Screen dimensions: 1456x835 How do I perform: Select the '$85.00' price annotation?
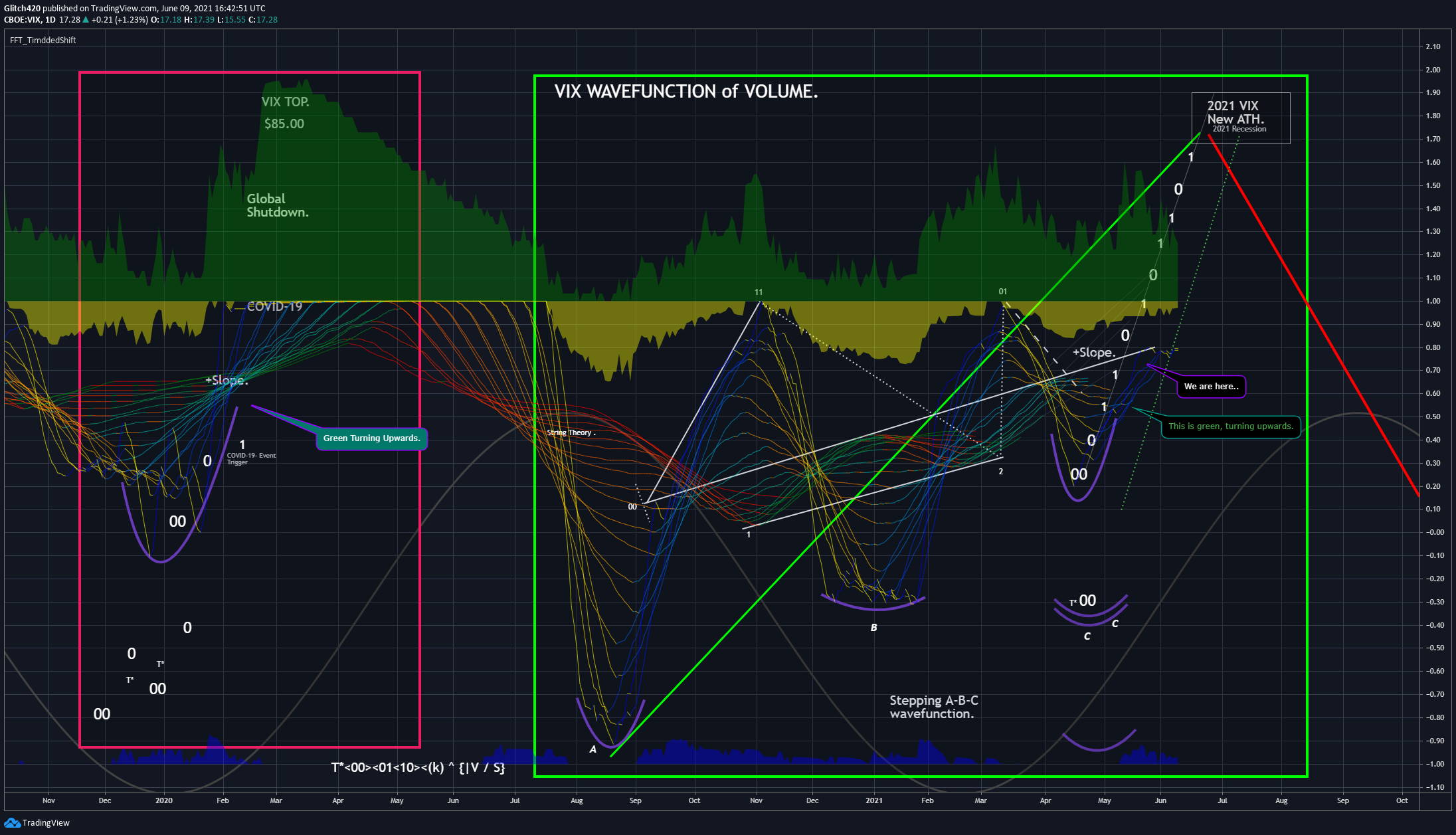284,124
